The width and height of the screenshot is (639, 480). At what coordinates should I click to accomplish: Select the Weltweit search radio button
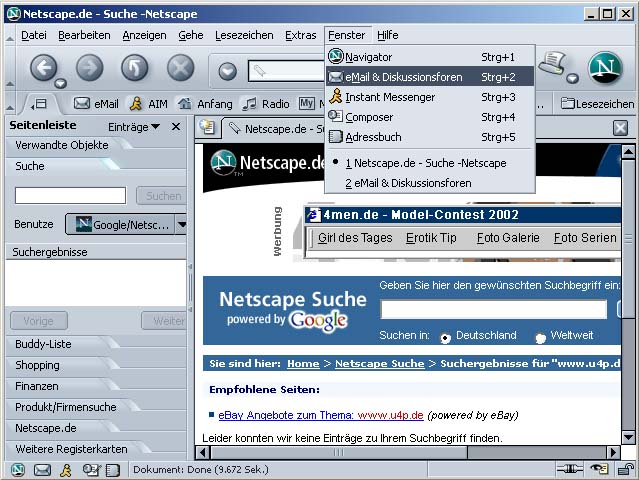pyautogui.click(x=540, y=338)
